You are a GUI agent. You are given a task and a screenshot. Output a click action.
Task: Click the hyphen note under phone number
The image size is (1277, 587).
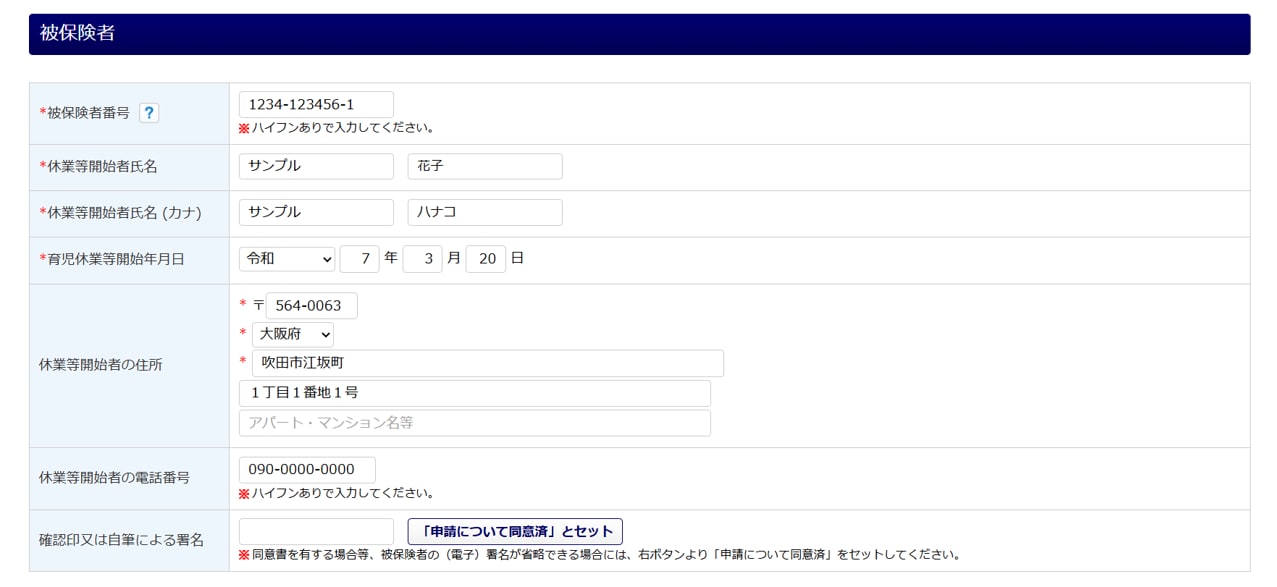[x=337, y=493]
